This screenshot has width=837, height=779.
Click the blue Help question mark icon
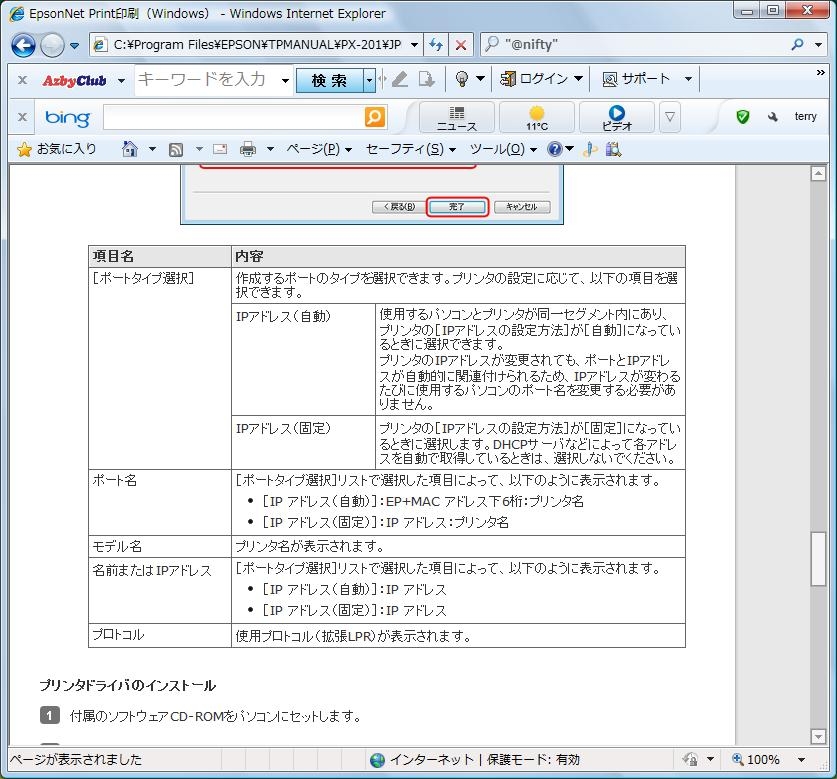pyautogui.click(x=554, y=149)
